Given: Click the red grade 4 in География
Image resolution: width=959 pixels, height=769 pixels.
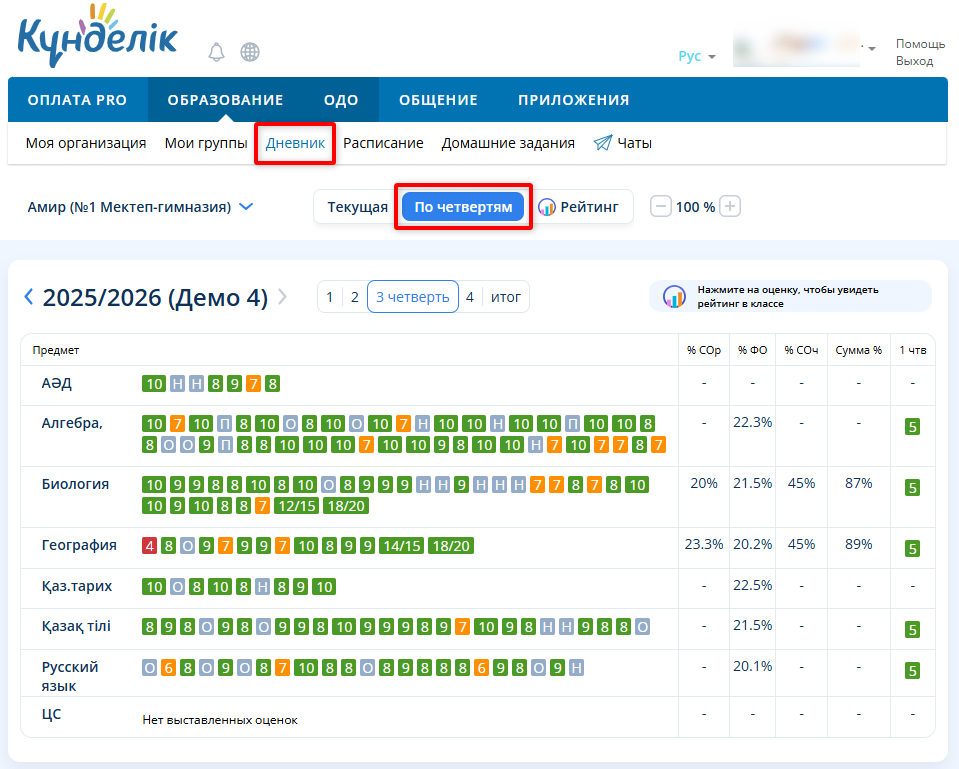Looking at the screenshot, I should tap(149, 546).
